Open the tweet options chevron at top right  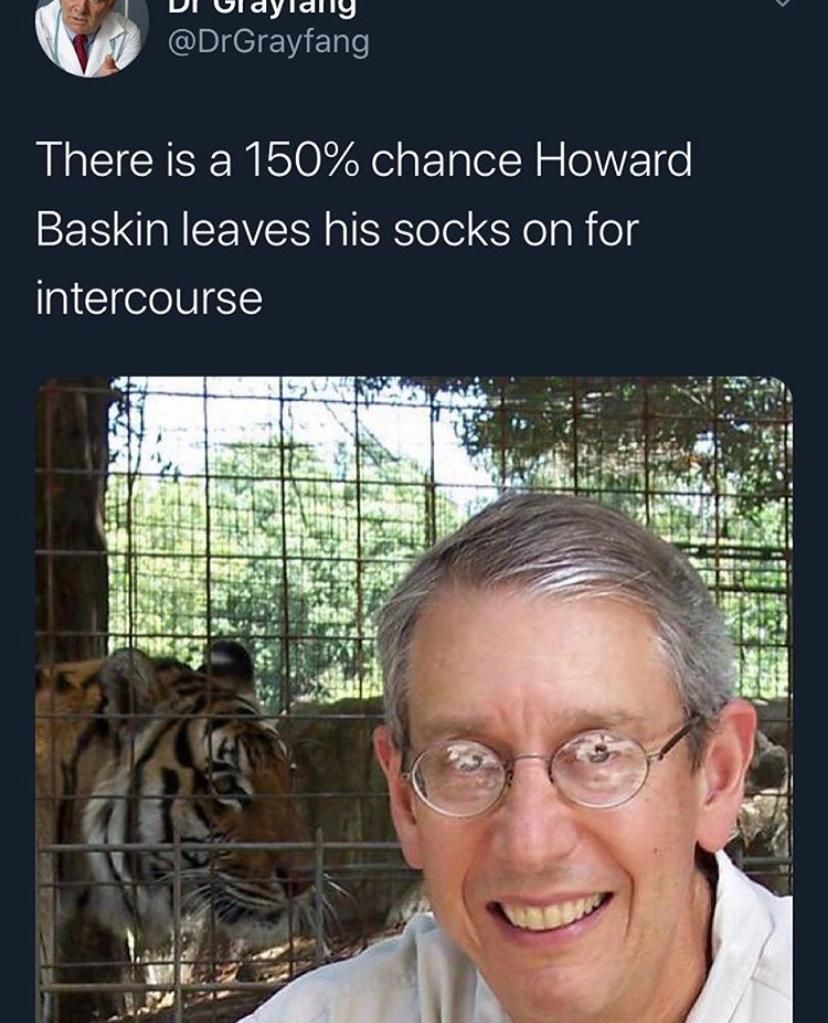point(782,3)
